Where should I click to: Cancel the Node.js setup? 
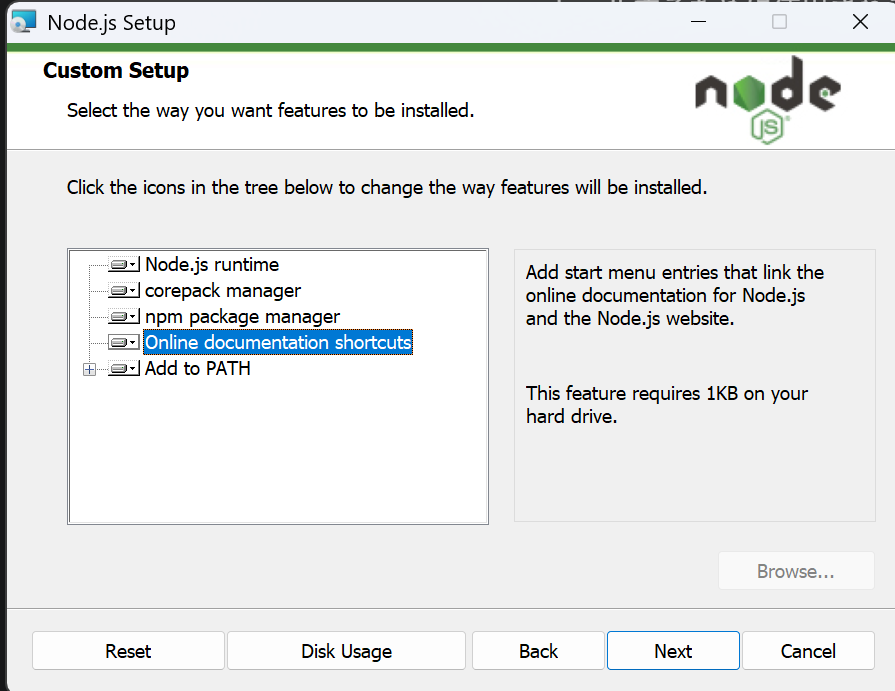pos(808,651)
